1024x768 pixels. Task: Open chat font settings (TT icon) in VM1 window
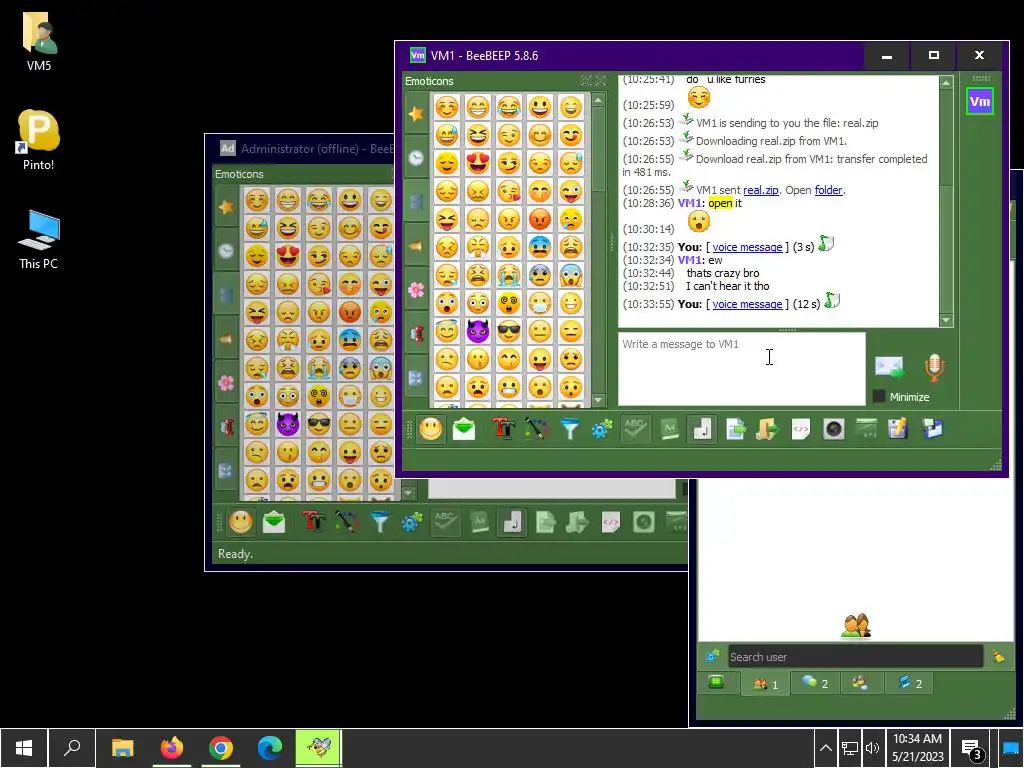point(504,429)
